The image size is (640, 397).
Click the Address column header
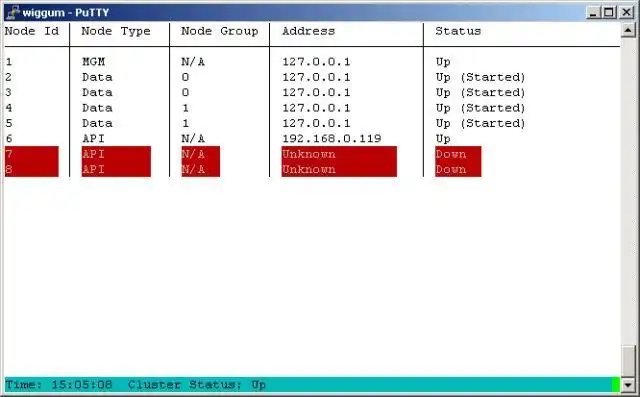(x=309, y=31)
